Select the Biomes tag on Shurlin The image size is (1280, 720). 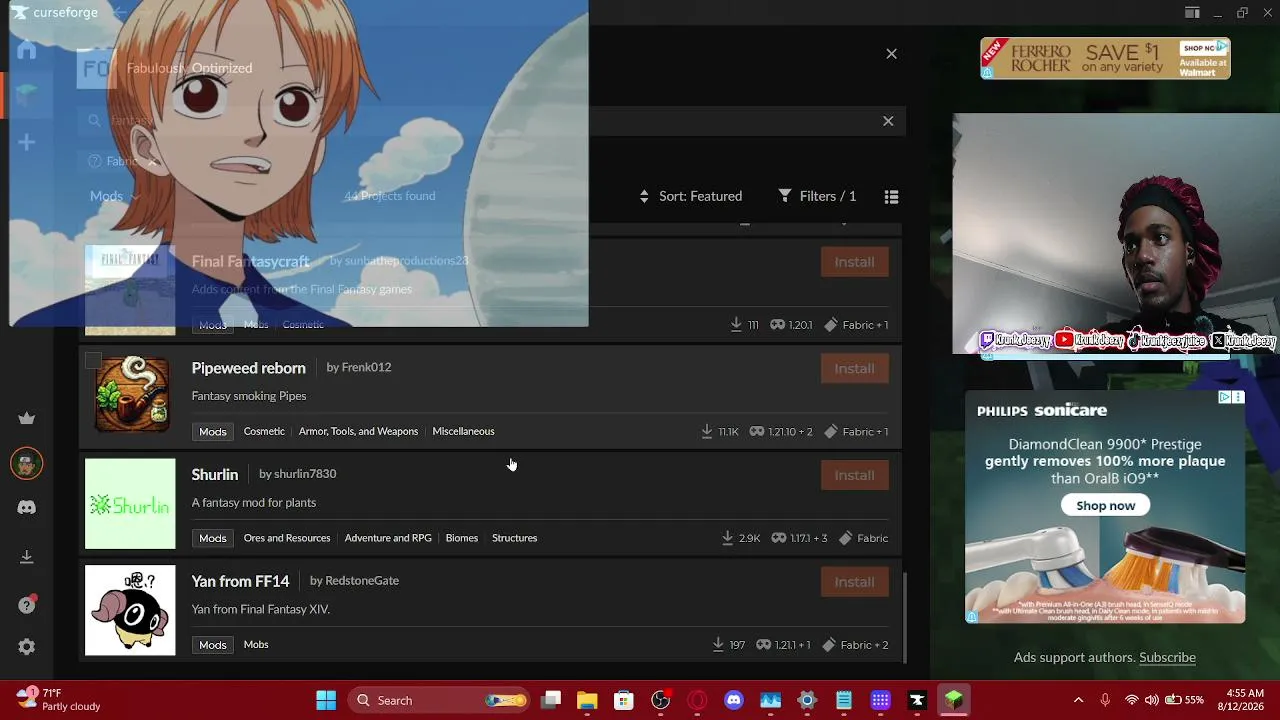click(x=462, y=538)
